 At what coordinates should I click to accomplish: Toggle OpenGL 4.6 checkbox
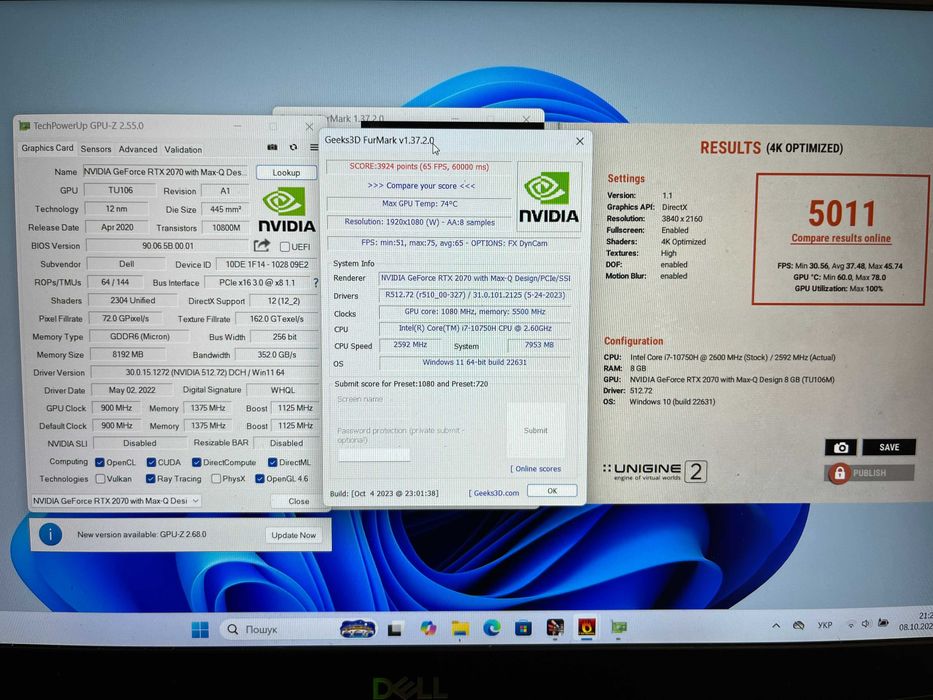coord(259,479)
